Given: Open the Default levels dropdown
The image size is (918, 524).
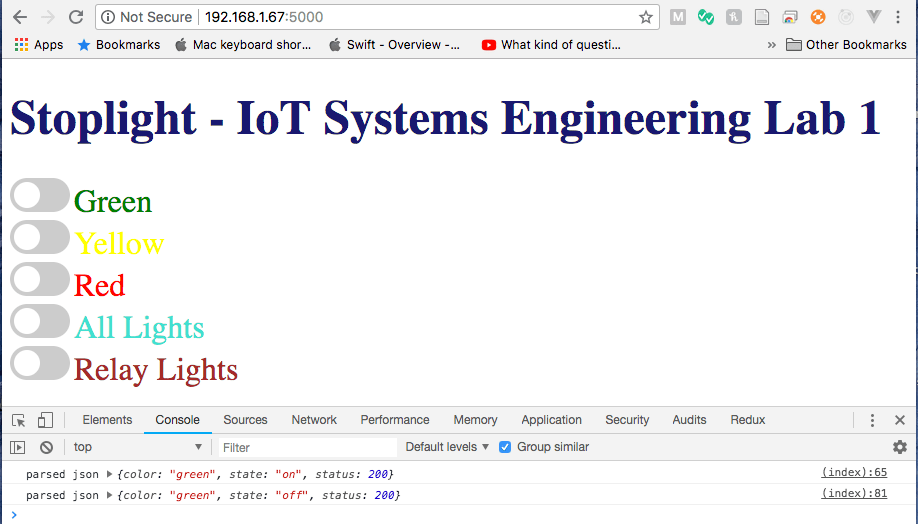Looking at the screenshot, I should click(447, 447).
